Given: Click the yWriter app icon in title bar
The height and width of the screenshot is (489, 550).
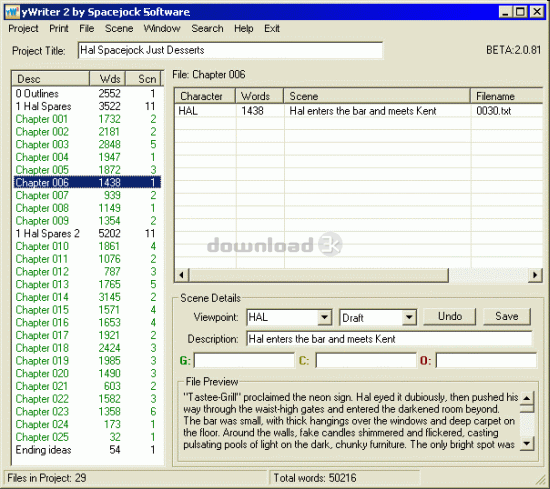Looking at the screenshot, I should pos(12,12).
